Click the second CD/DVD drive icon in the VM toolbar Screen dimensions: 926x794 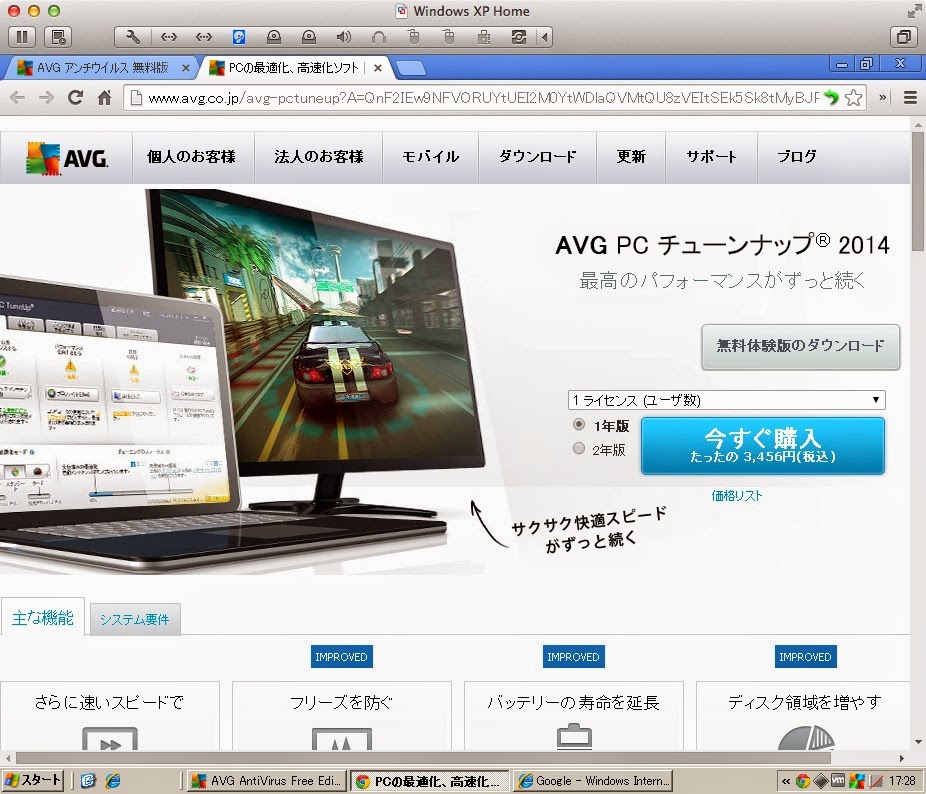pos(308,37)
